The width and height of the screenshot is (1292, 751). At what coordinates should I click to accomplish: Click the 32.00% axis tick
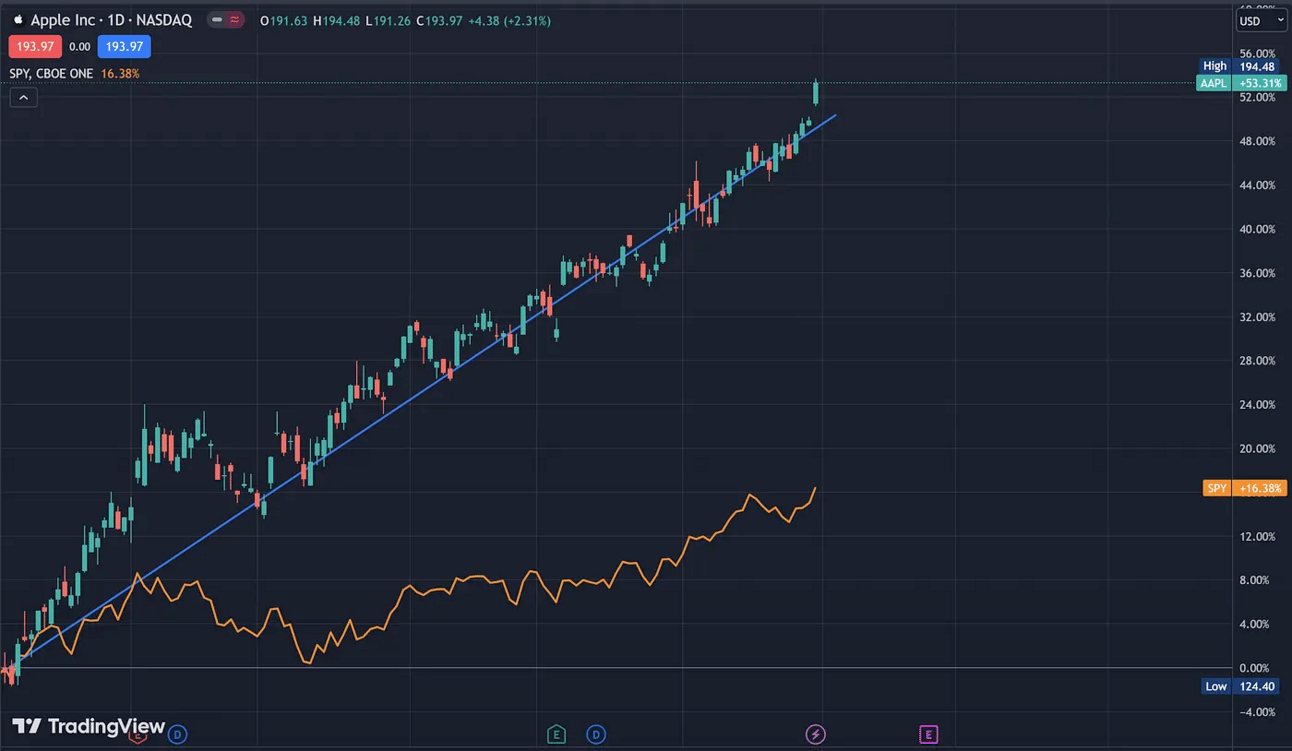[1257, 317]
